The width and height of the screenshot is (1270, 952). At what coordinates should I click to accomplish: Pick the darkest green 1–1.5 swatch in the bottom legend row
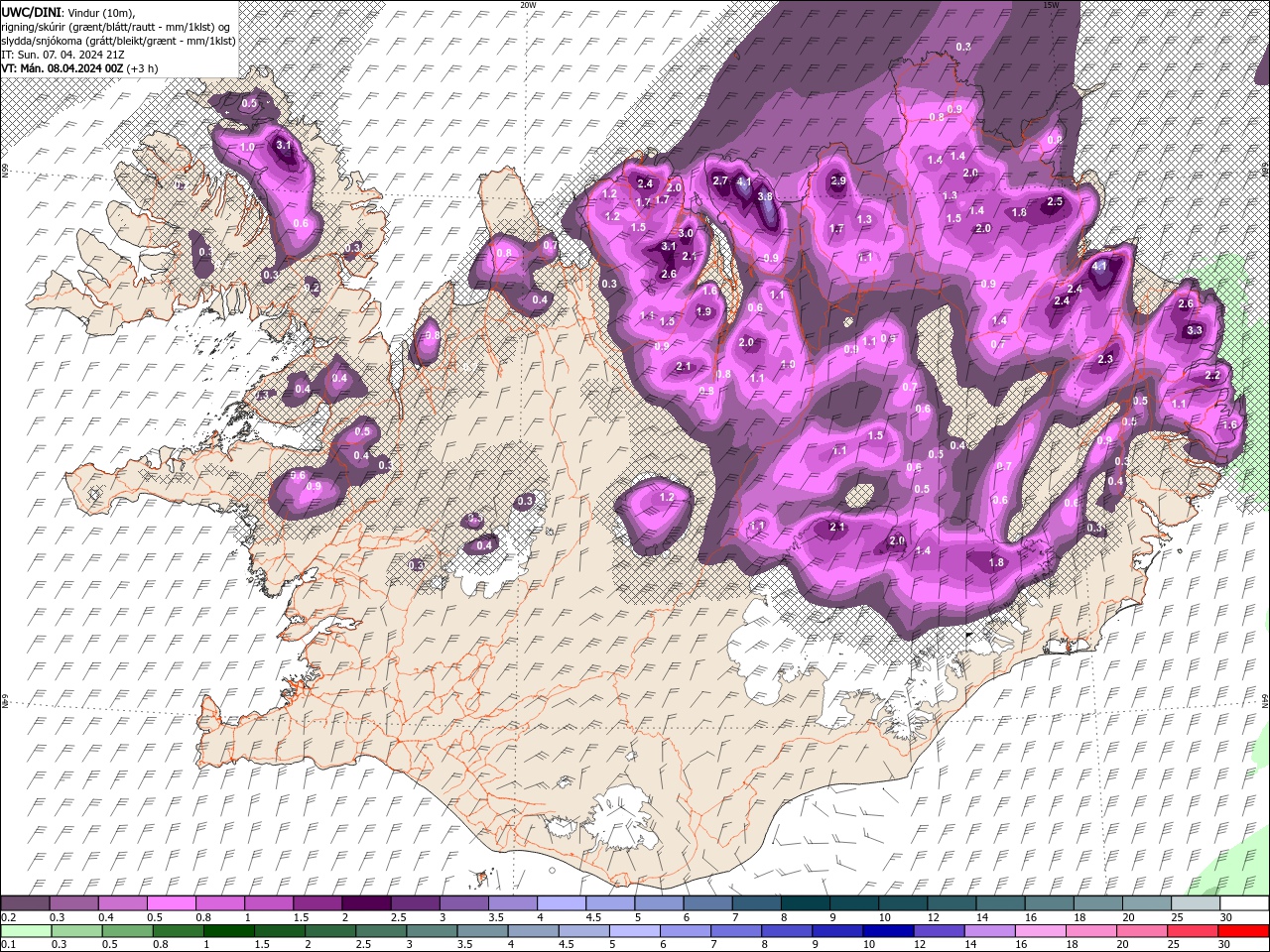click(228, 930)
